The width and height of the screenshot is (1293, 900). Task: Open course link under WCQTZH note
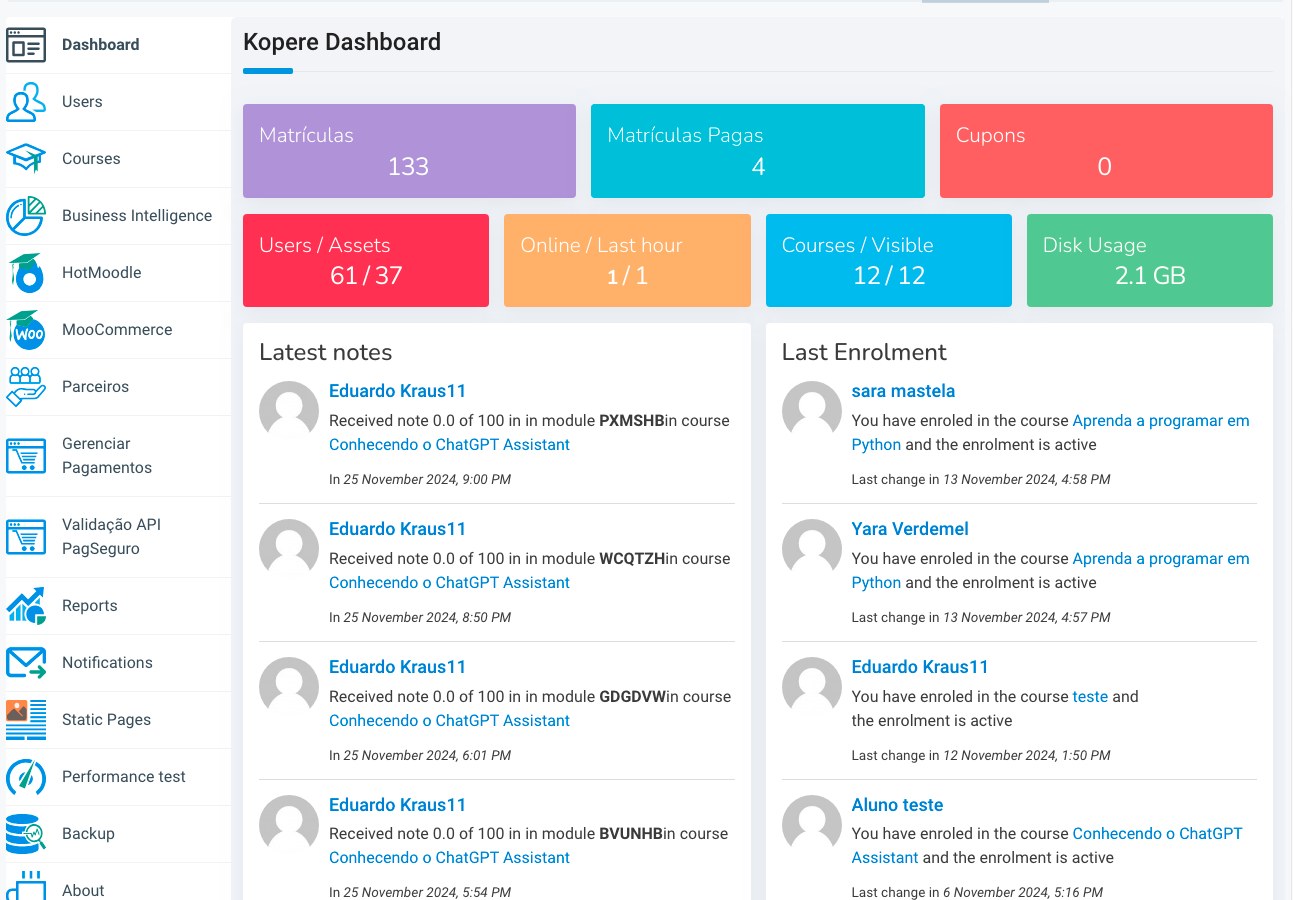pyautogui.click(x=449, y=583)
